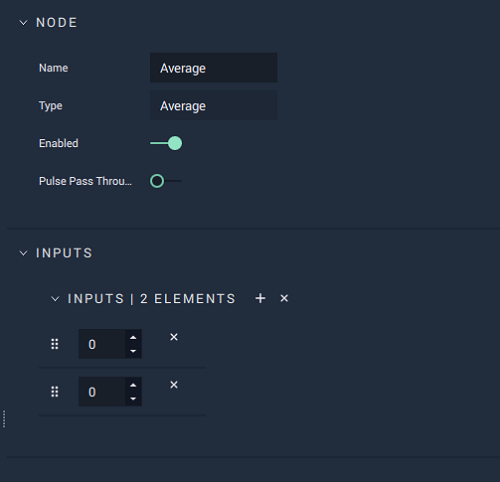Edit the Name field containing Average
The height and width of the screenshot is (482, 500).
(x=213, y=68)
